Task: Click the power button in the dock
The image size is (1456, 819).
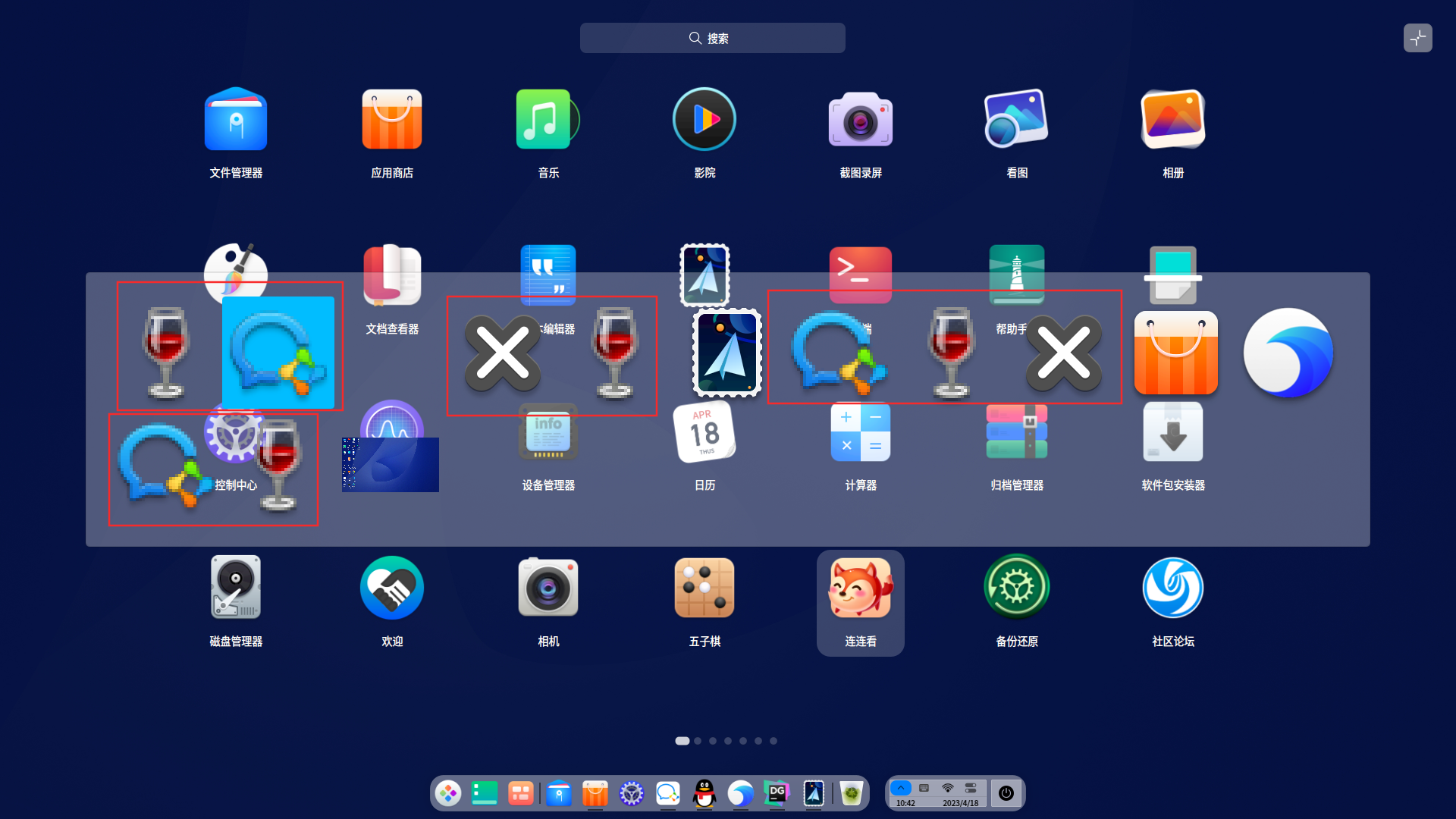Action: coord(1006,793)
